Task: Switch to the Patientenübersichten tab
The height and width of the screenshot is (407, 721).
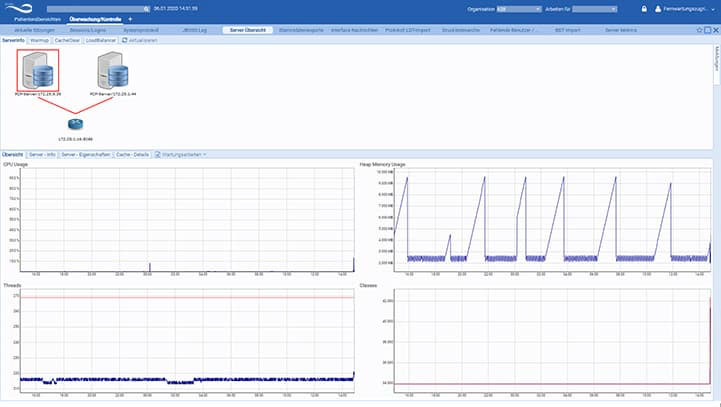Action: [x=38, y=19]
